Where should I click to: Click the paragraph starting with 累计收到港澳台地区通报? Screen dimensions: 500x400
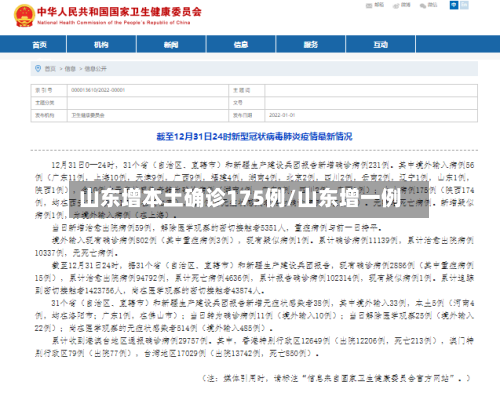(254, 347)
